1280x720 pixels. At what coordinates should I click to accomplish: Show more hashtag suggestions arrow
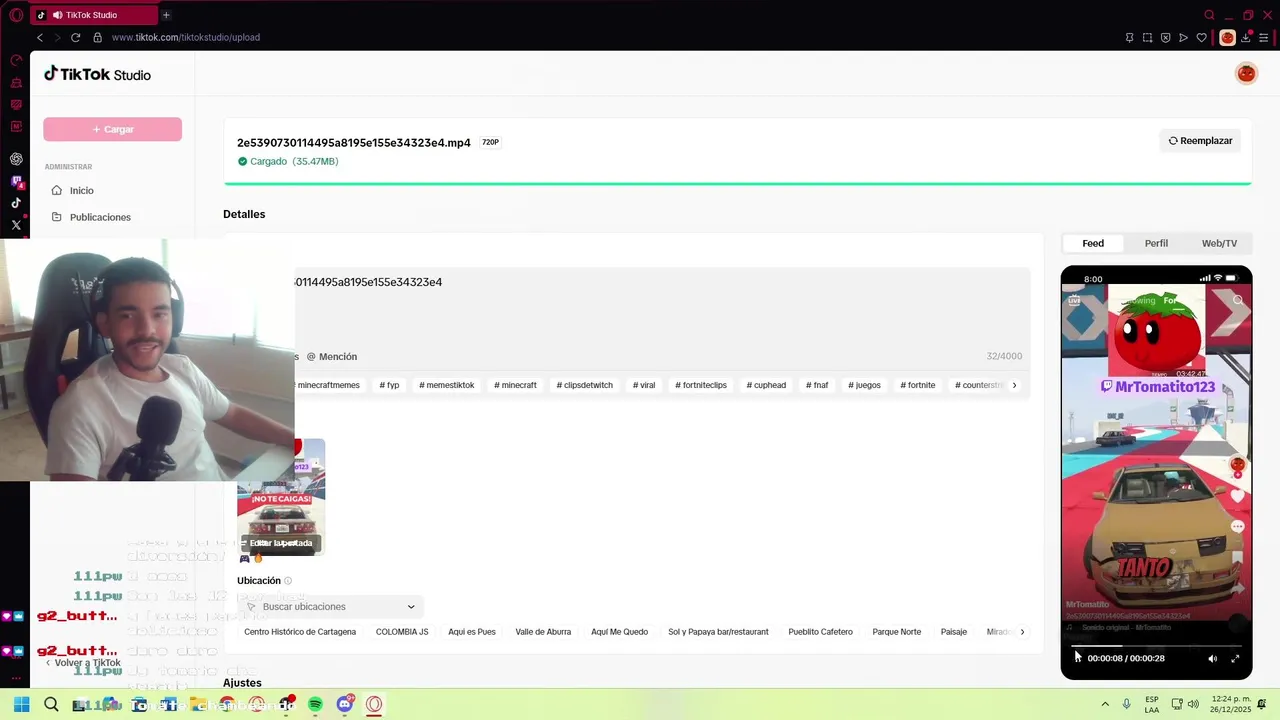coord(1014,385)
